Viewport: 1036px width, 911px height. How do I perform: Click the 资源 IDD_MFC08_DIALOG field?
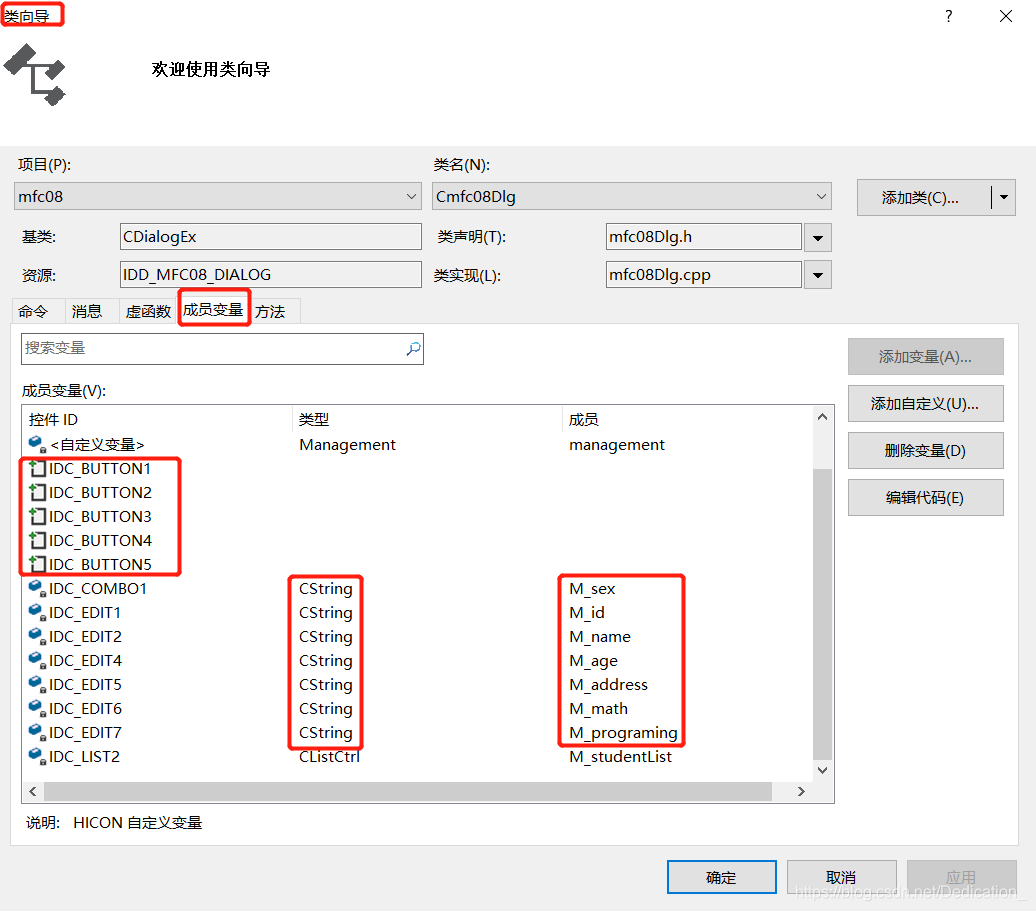tap(270, 274)
